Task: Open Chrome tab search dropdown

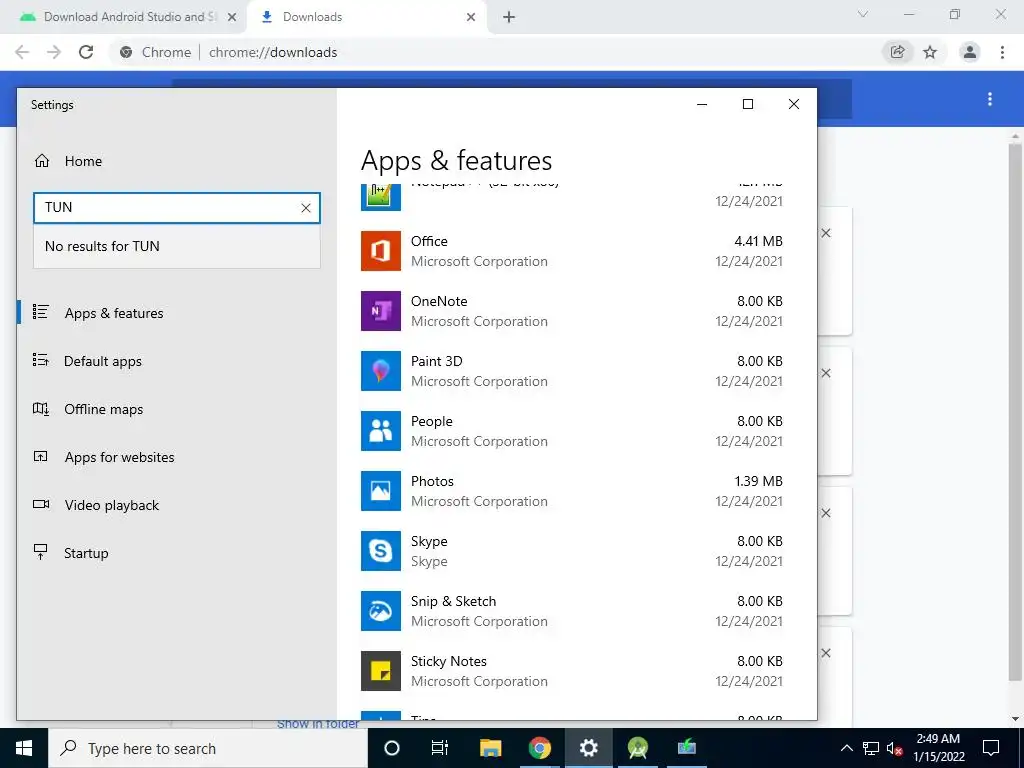Action: pyautogui.click(x=863, y=14)
